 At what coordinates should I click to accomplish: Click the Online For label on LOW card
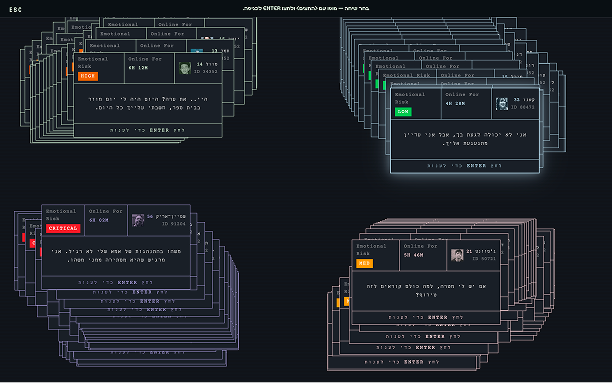pos(462,94)
